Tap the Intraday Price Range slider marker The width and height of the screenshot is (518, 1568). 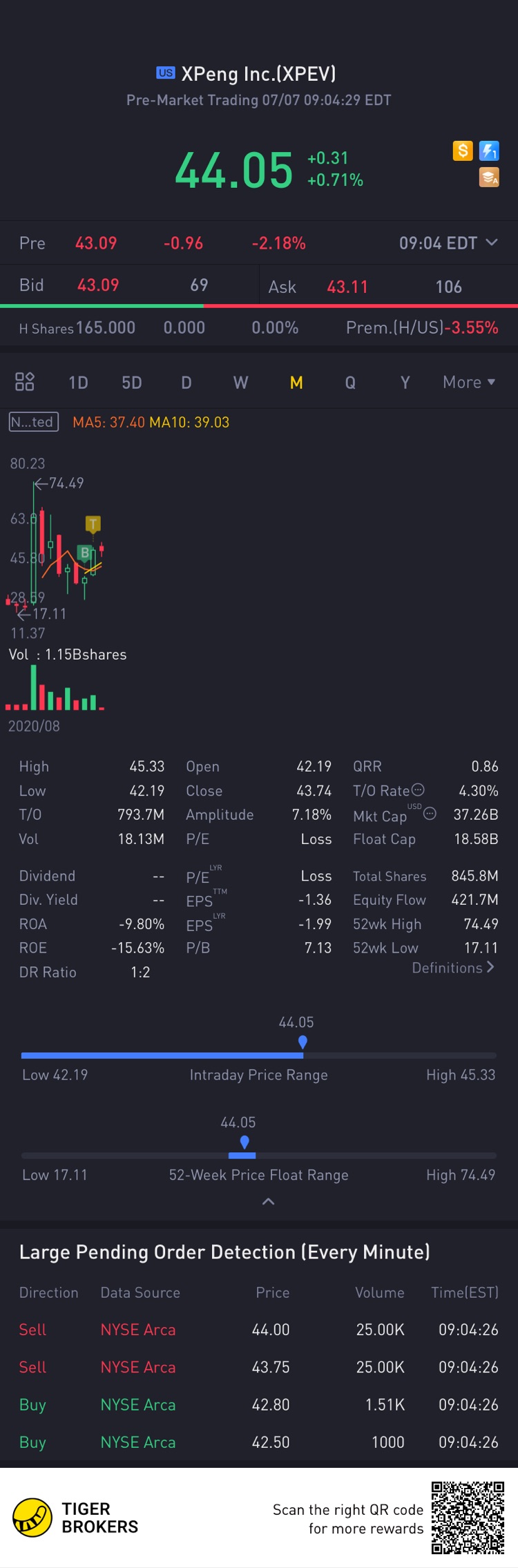(303, 1042)
